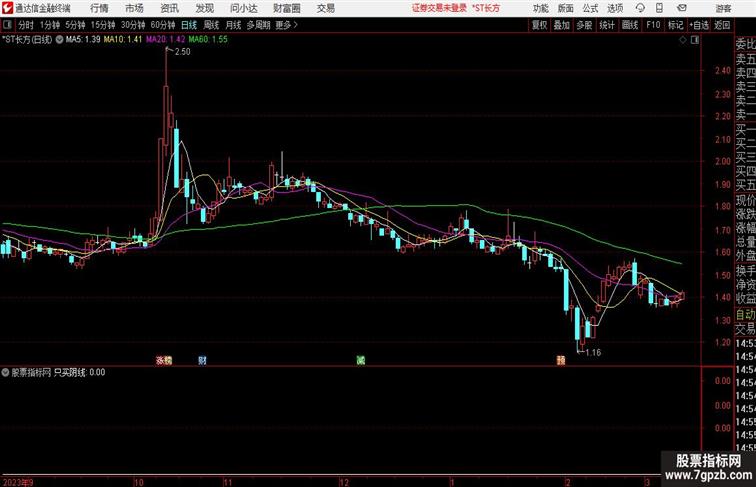The width and height of the screenshot is (756, 487).
Task: Open the customer service headset icon
Action: 640,8
